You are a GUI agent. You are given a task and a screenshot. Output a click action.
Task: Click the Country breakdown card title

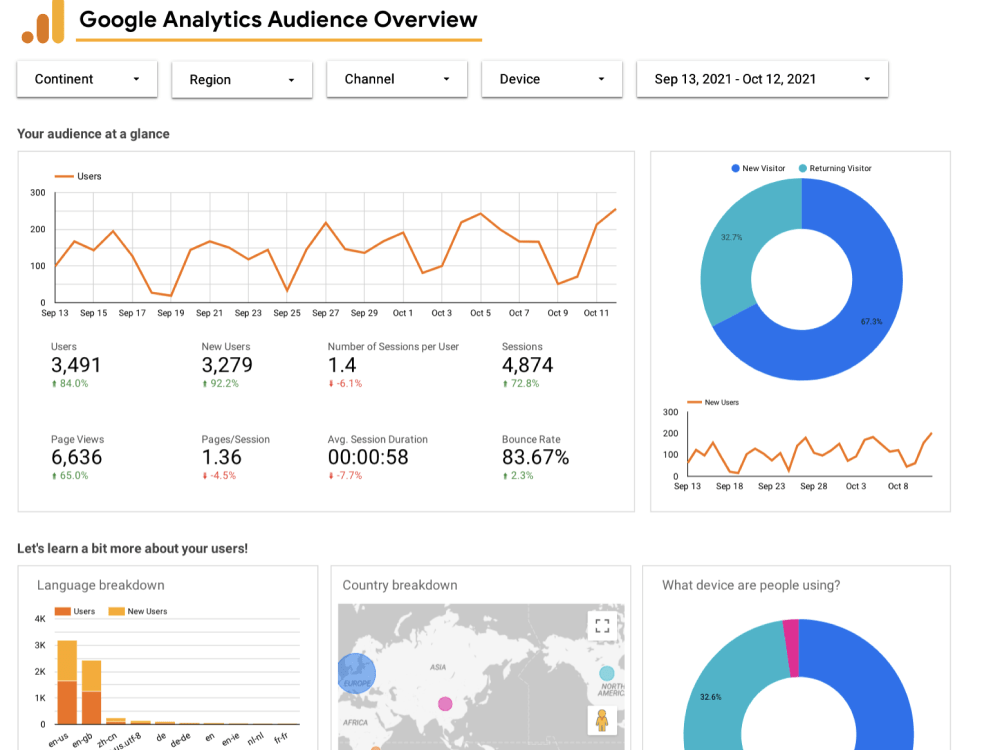coord(400,585)
